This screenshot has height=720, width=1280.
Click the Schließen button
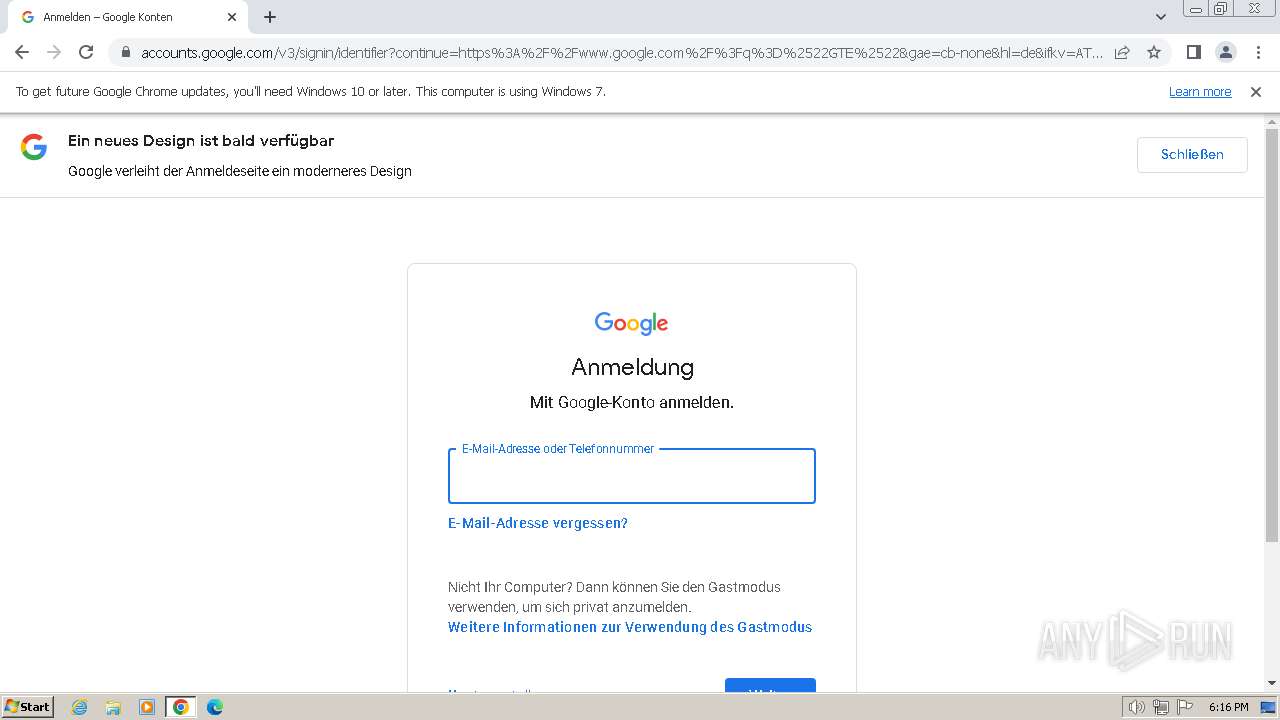point(1192,155)
